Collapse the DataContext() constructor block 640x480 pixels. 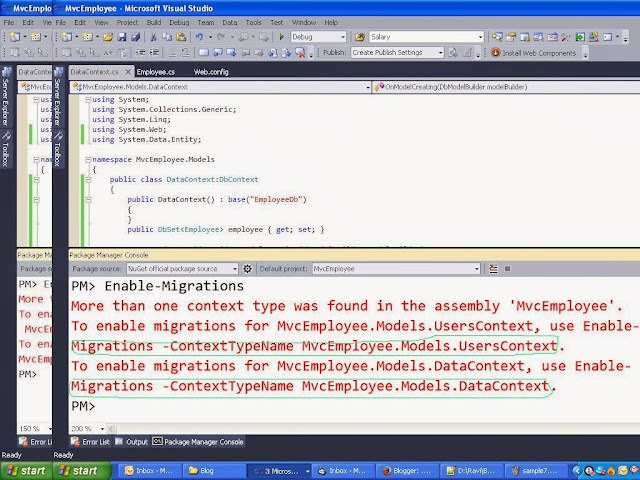coord(88,200)
